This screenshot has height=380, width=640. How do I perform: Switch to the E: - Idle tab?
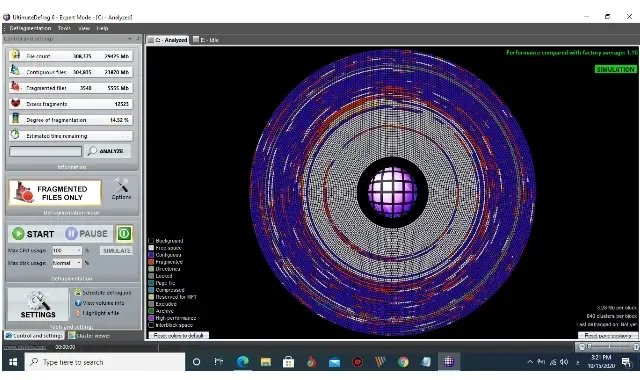[x=206, y=40]
